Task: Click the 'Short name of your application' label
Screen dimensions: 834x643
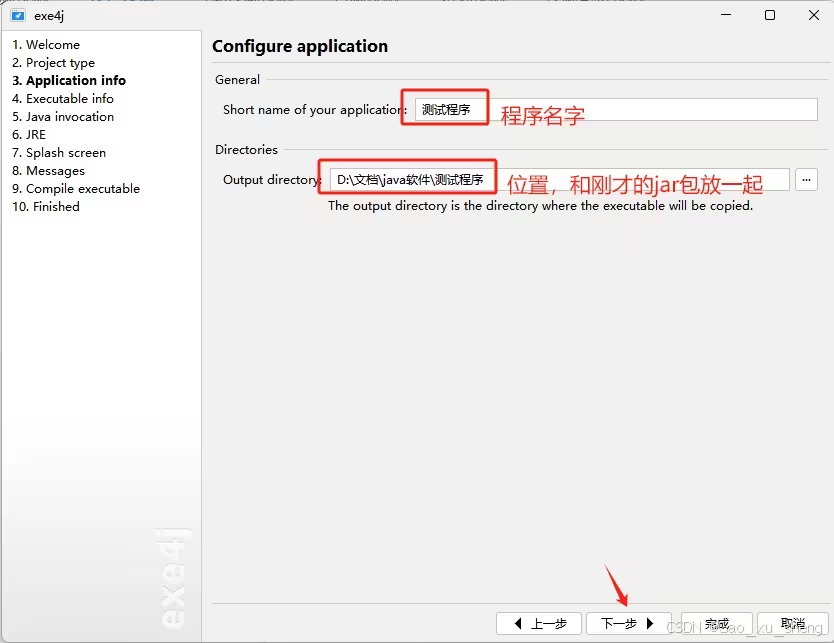Action: click(x=315, y=110)
